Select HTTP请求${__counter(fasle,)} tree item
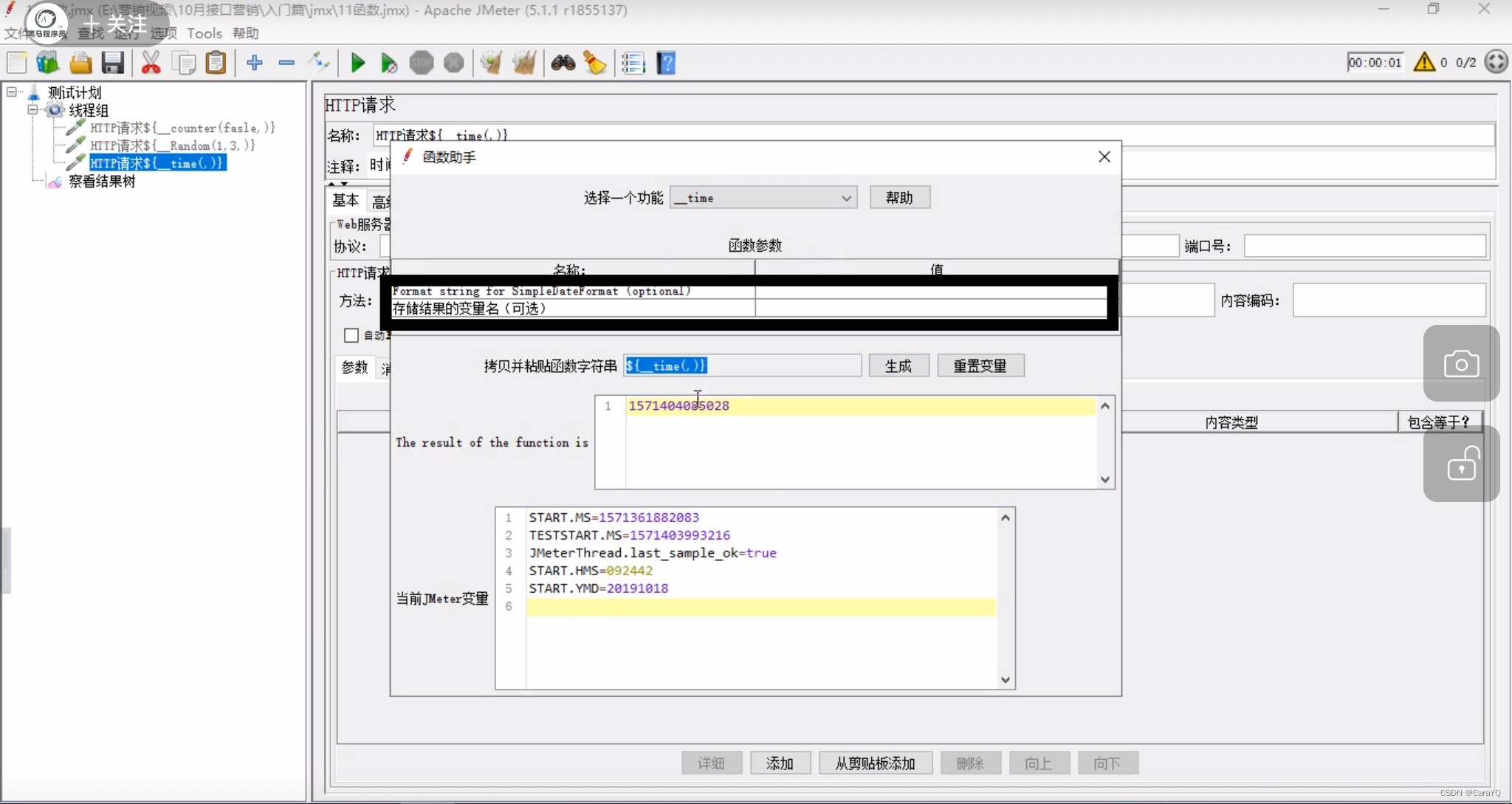Viewport: 1512px width, 804px height. tap(182, 128)
